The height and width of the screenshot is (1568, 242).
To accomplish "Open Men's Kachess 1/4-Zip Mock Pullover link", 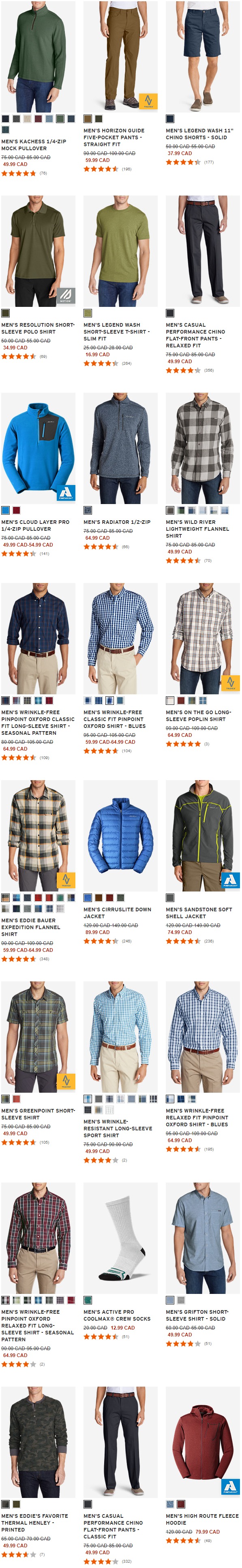I will pyautogui.click(x=34, y=145).
